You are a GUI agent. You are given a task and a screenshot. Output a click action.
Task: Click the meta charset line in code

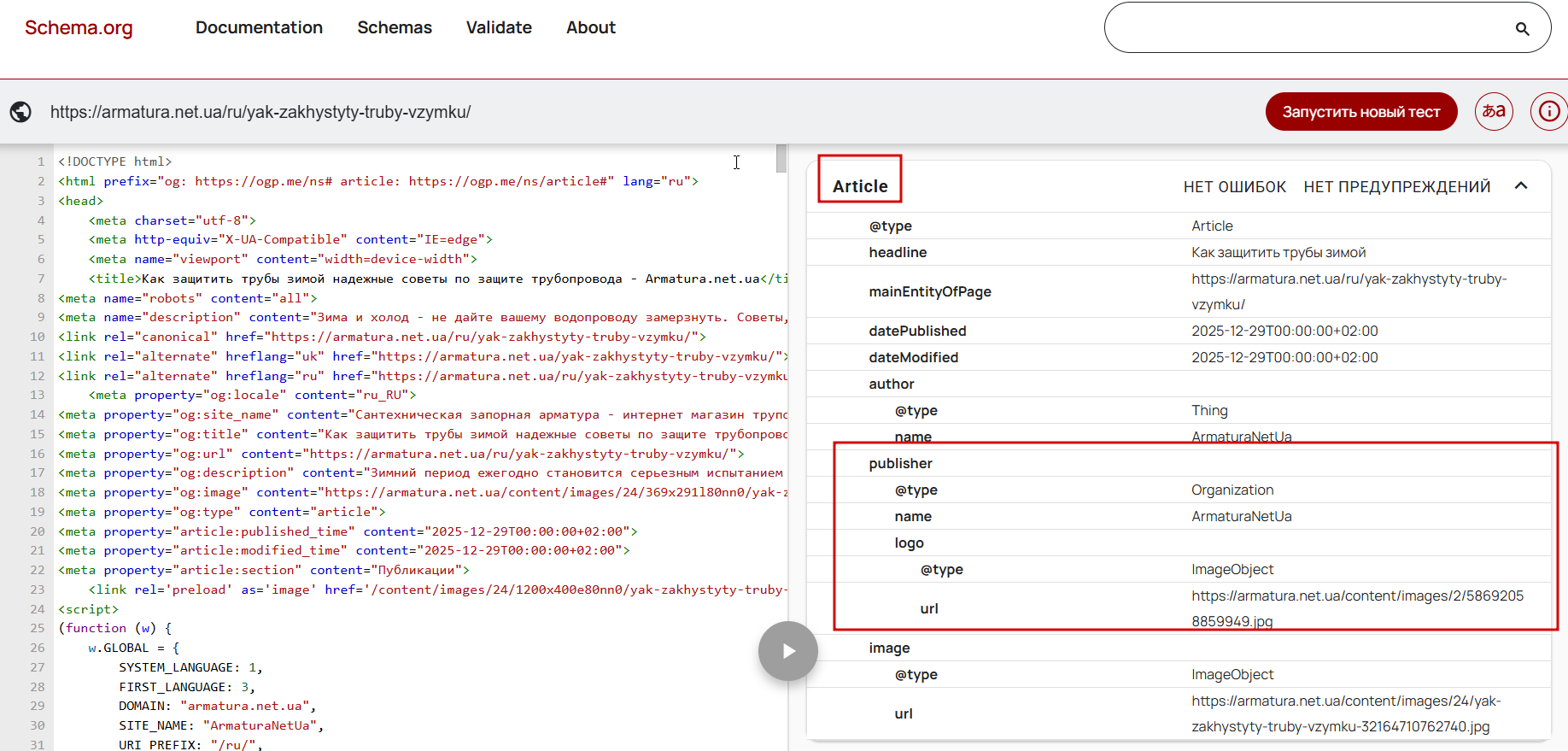coord(173,220)
